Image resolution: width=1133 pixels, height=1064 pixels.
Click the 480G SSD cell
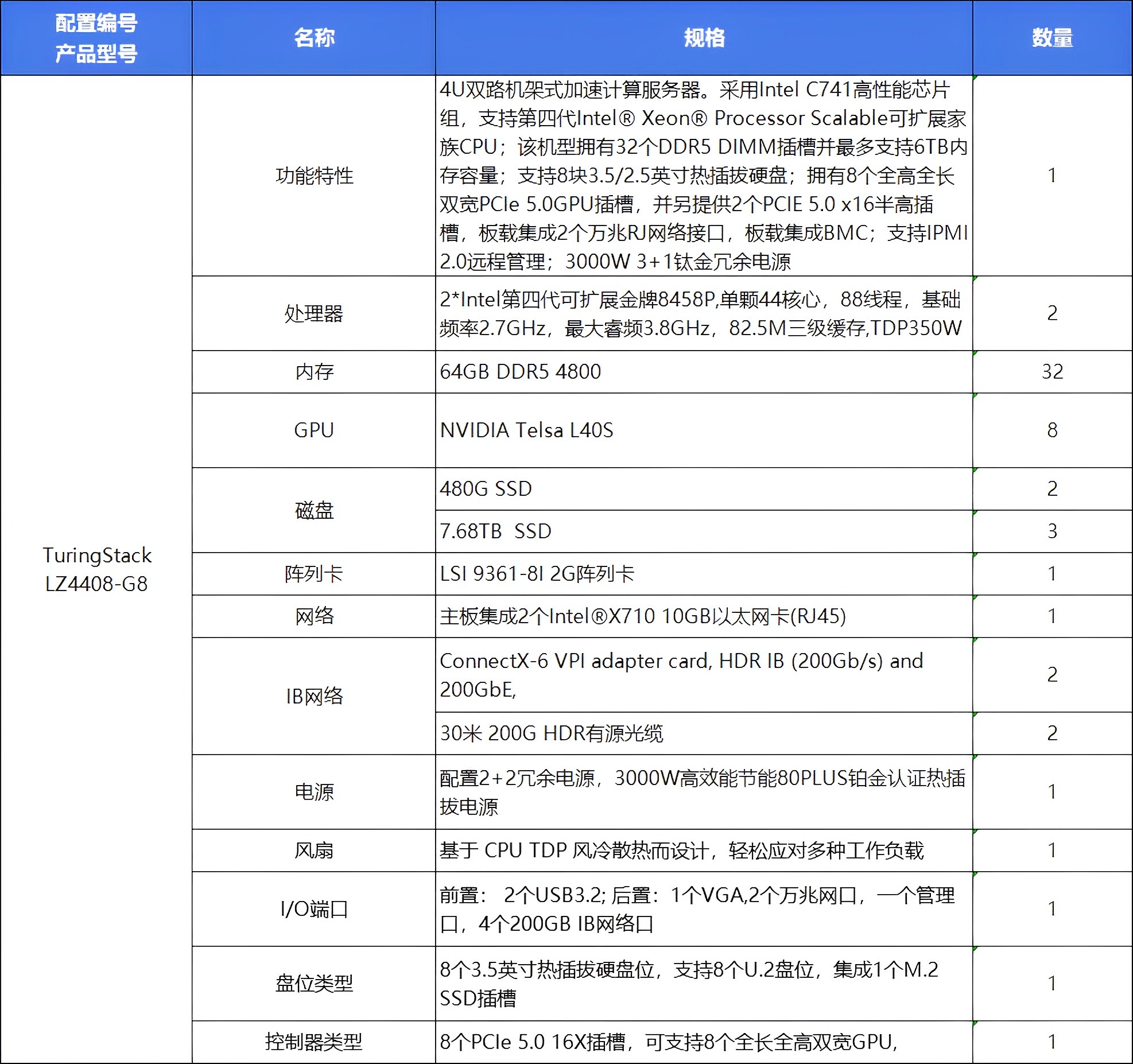point(704,489)
